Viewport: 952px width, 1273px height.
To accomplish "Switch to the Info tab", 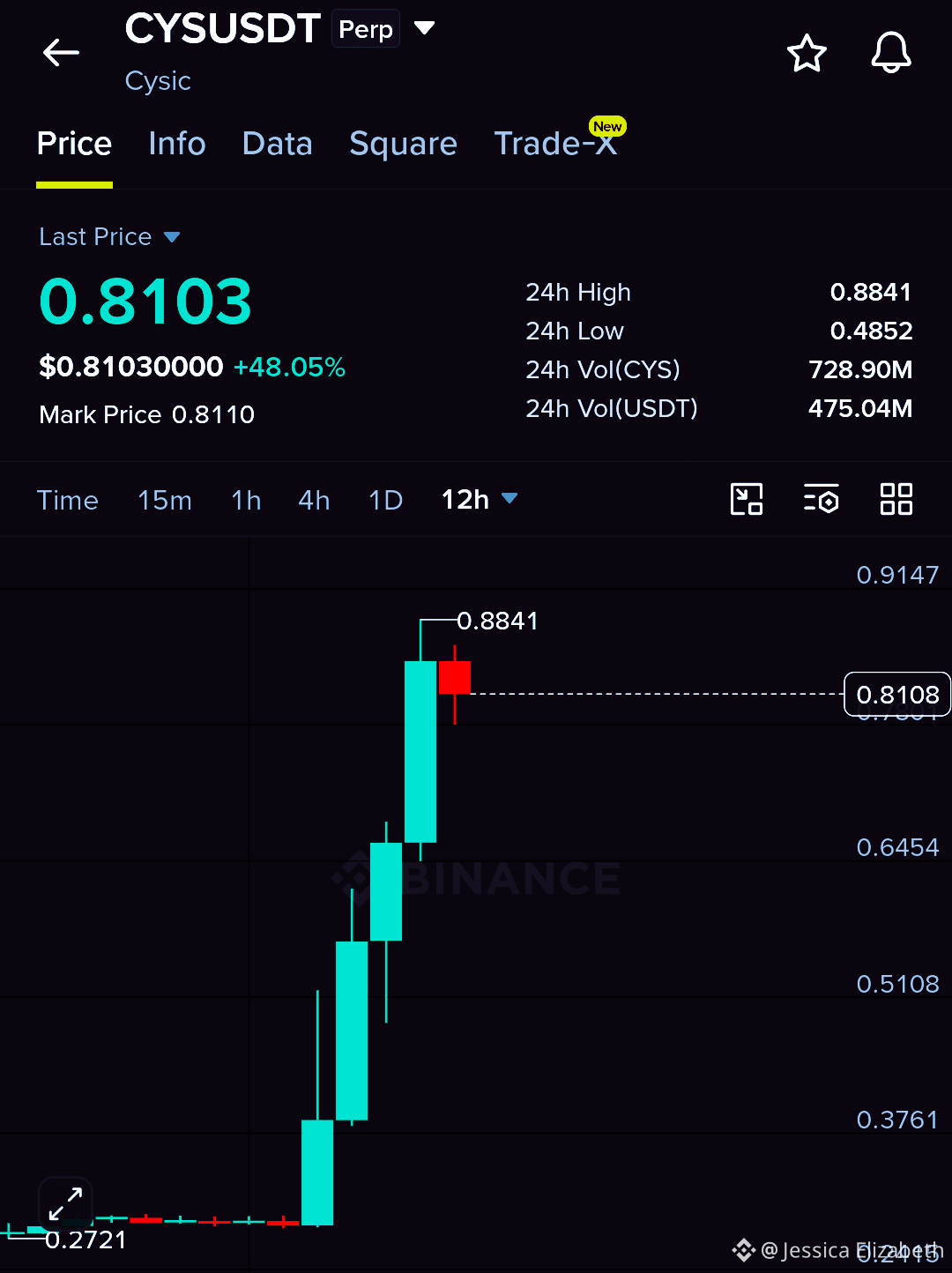I will tap(177, 144).
